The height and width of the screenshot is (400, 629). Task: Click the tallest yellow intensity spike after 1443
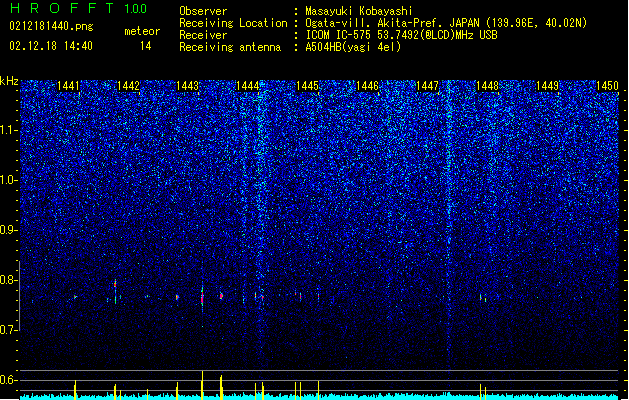tap(202, 385)
